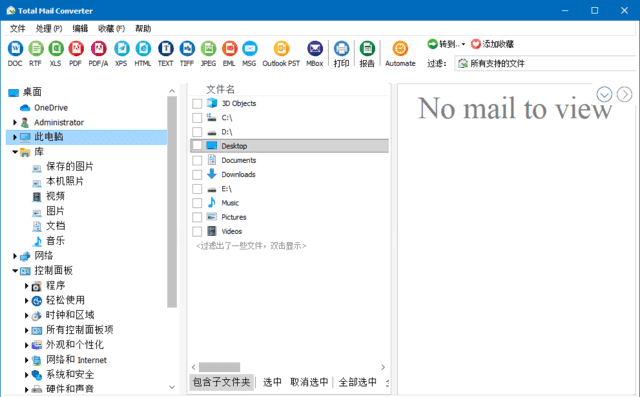This screenshot has height=397, width=640.
Task: Expand the 此电脑 tree node
Action: (x=15, y=137)
